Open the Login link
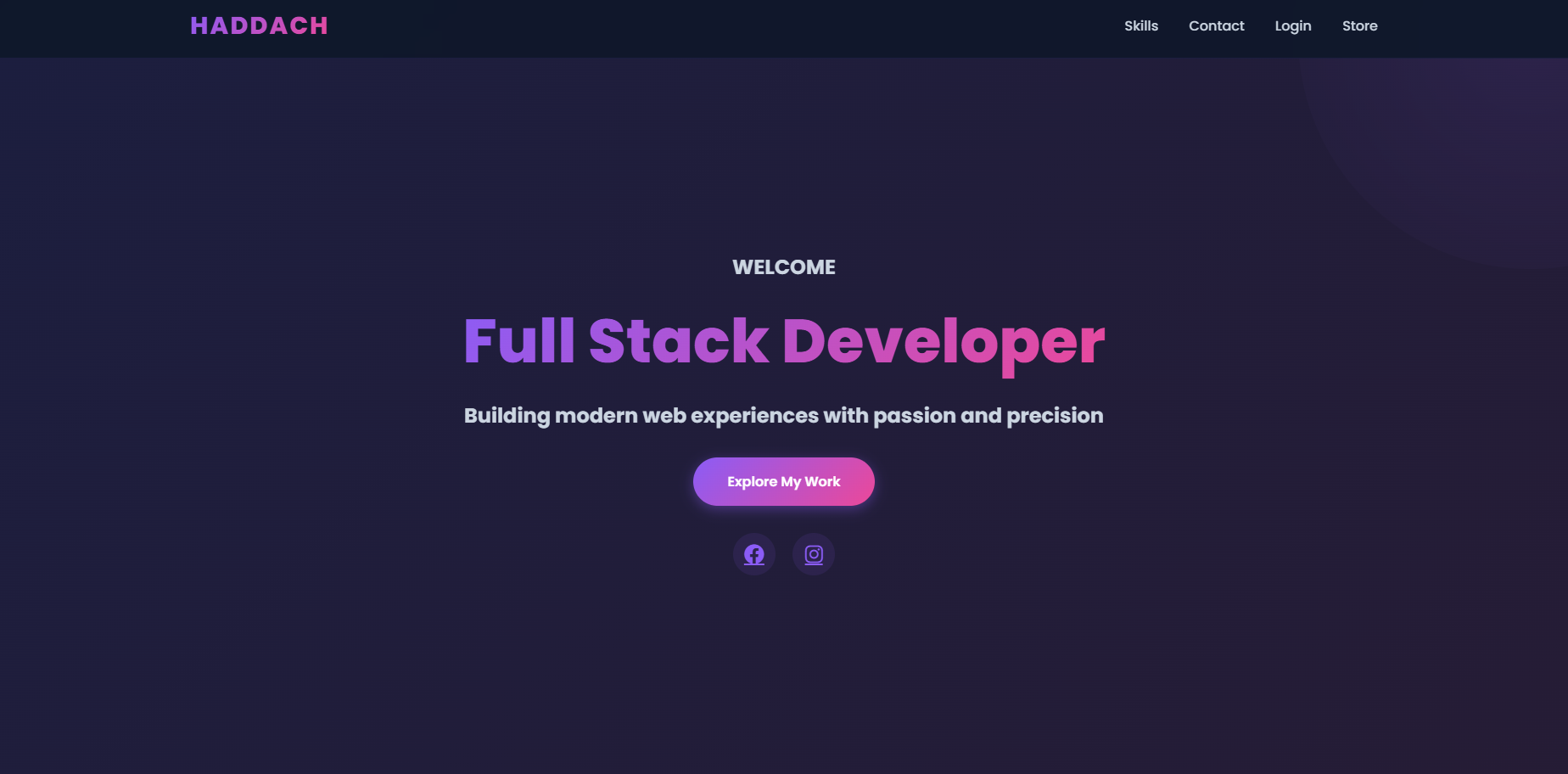This screenshot has width=1568, height=774. coord(1292,25)
